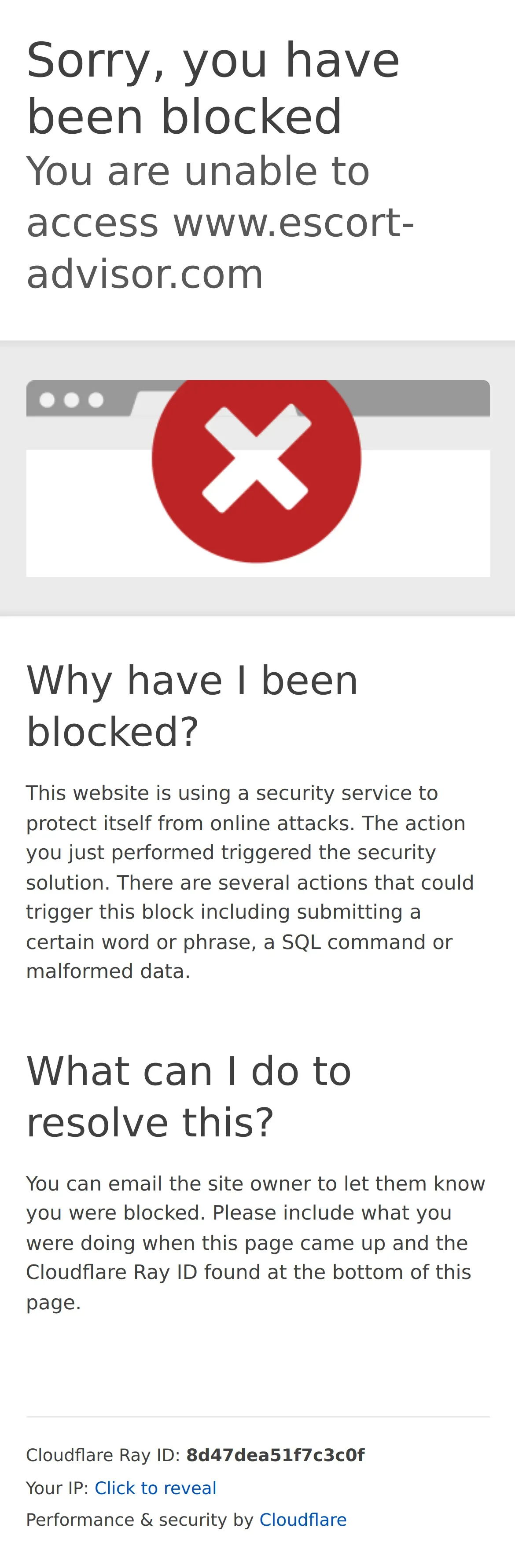Click the email site owner paragraph
Image resolution: width=515 pixels, height=1568 pixels.
[256, 1243]
